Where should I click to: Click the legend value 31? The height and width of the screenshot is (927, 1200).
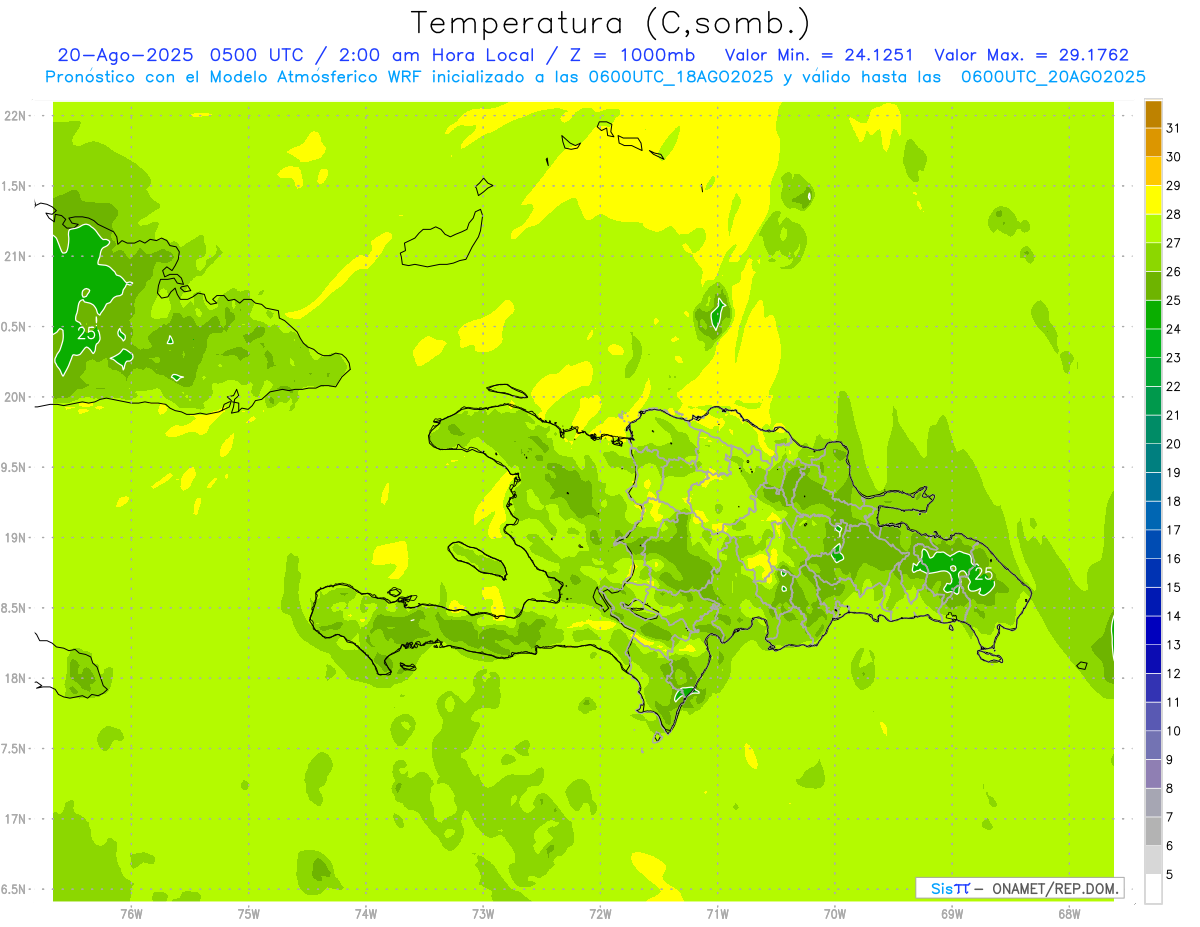(1174, 128)
